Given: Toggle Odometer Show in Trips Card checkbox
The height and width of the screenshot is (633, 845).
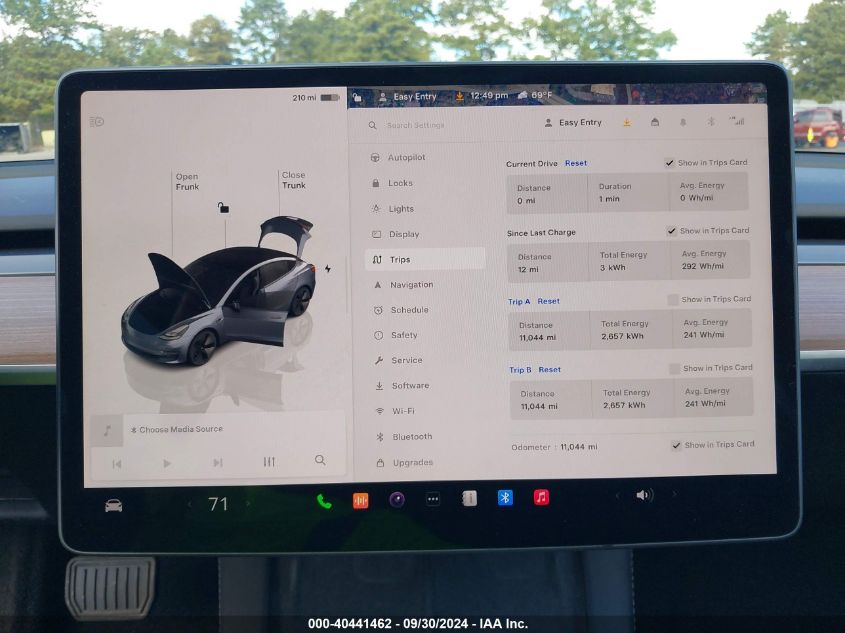Looking at the screenshot, I should click(676, 445).
